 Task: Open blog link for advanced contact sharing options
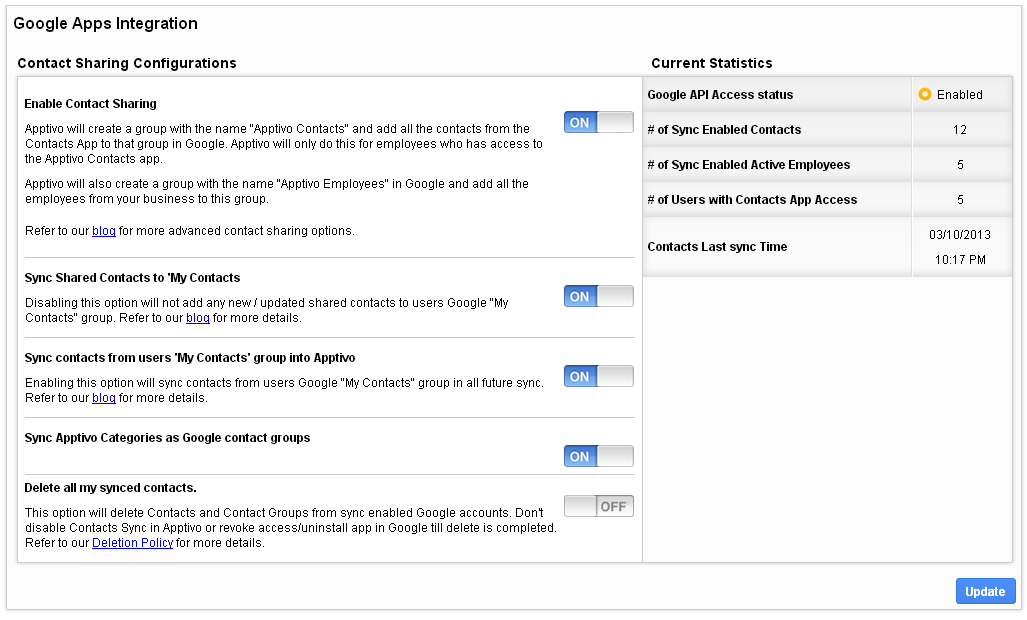click(x=104, y=231)
